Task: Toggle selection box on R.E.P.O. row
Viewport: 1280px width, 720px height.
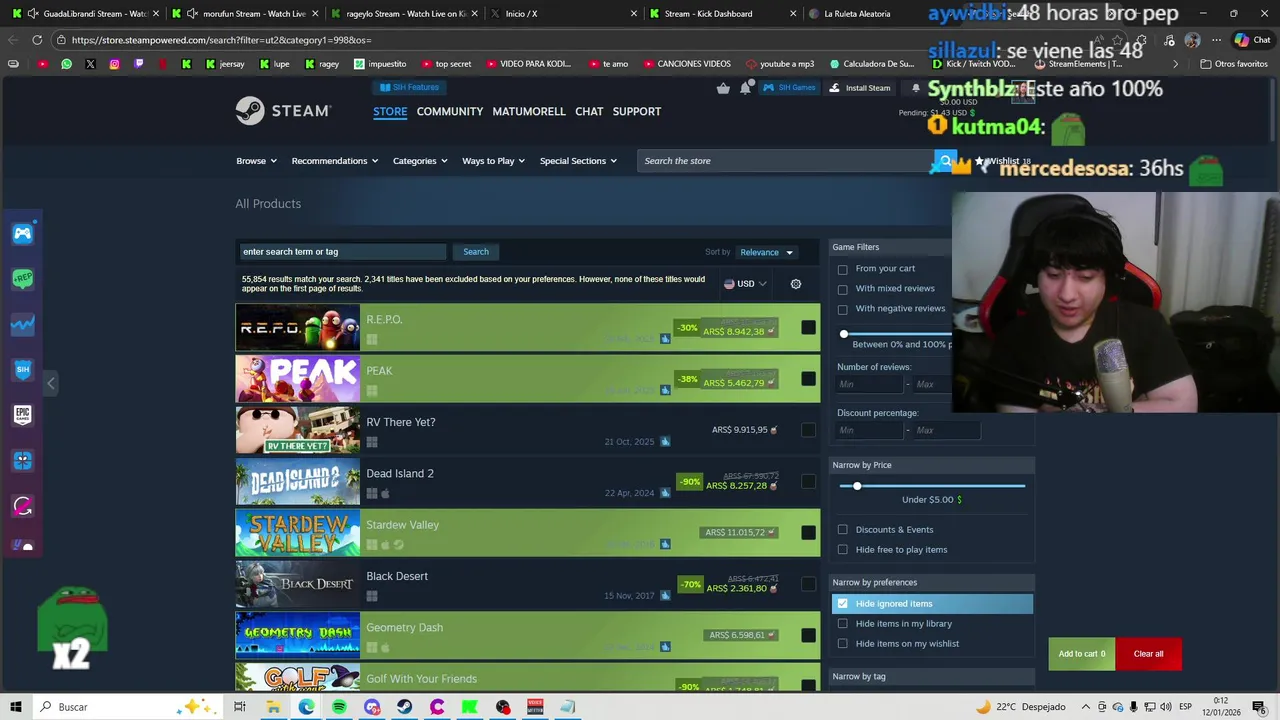Action: click(x=808, y=327)
